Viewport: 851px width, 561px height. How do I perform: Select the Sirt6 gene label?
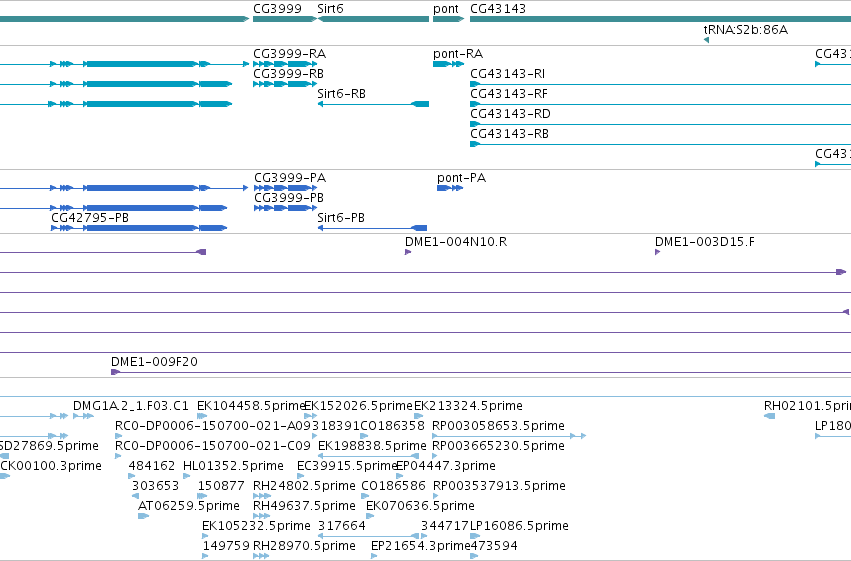tap(331, 9)
